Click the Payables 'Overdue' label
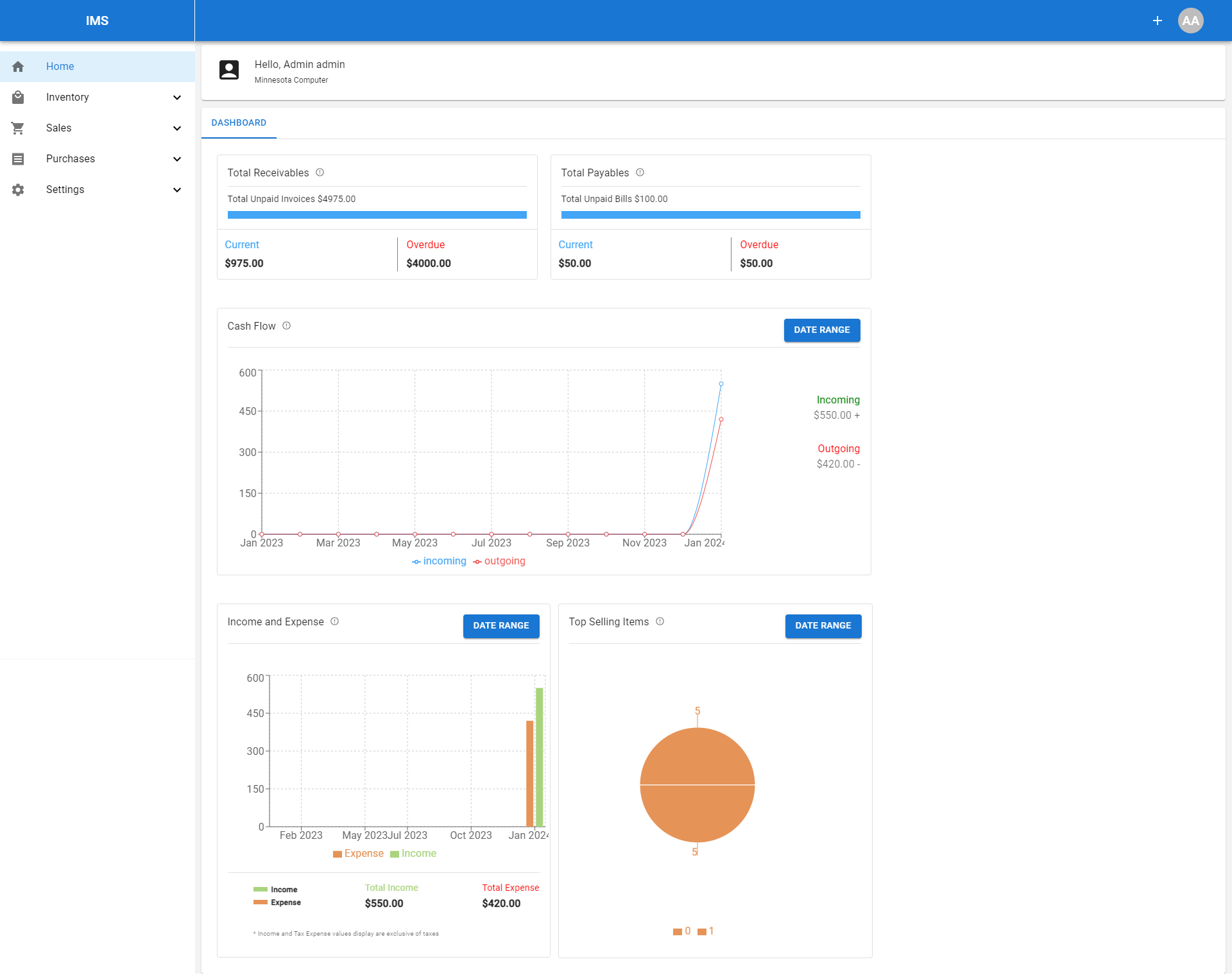The width and height of the screenshot is (1232, 980). (x=759, y=245)
